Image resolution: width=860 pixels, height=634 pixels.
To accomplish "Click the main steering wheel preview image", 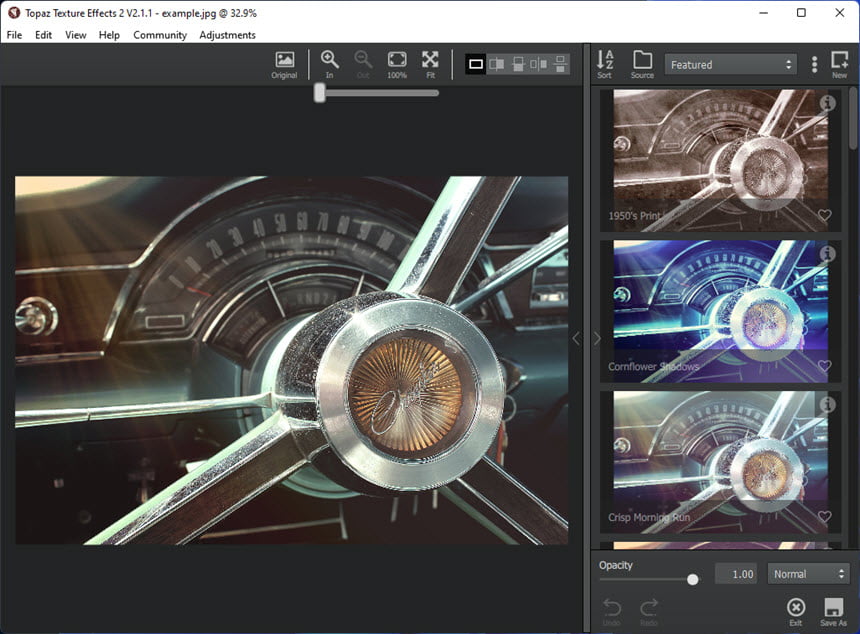I will point(292,360).
